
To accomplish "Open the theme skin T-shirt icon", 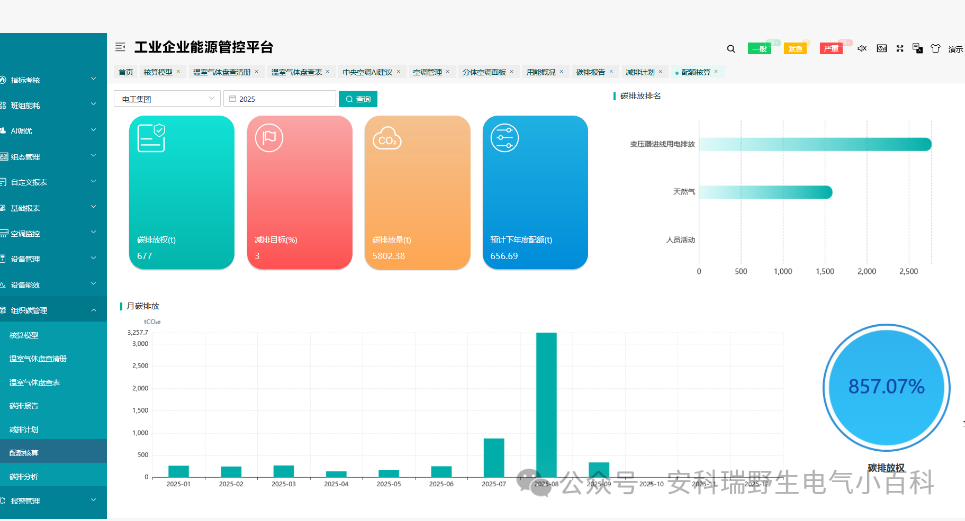I will coord(935,48).
